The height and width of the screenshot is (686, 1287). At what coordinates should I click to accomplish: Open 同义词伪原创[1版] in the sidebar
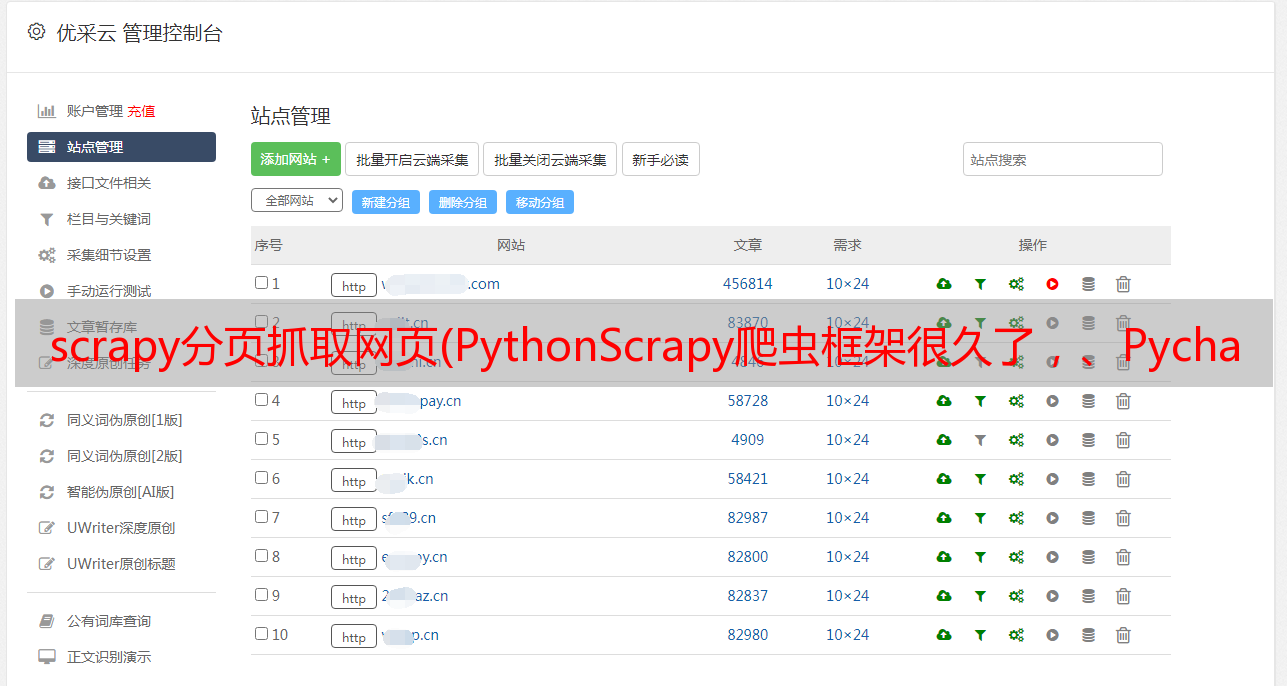(x=125, y=420)
